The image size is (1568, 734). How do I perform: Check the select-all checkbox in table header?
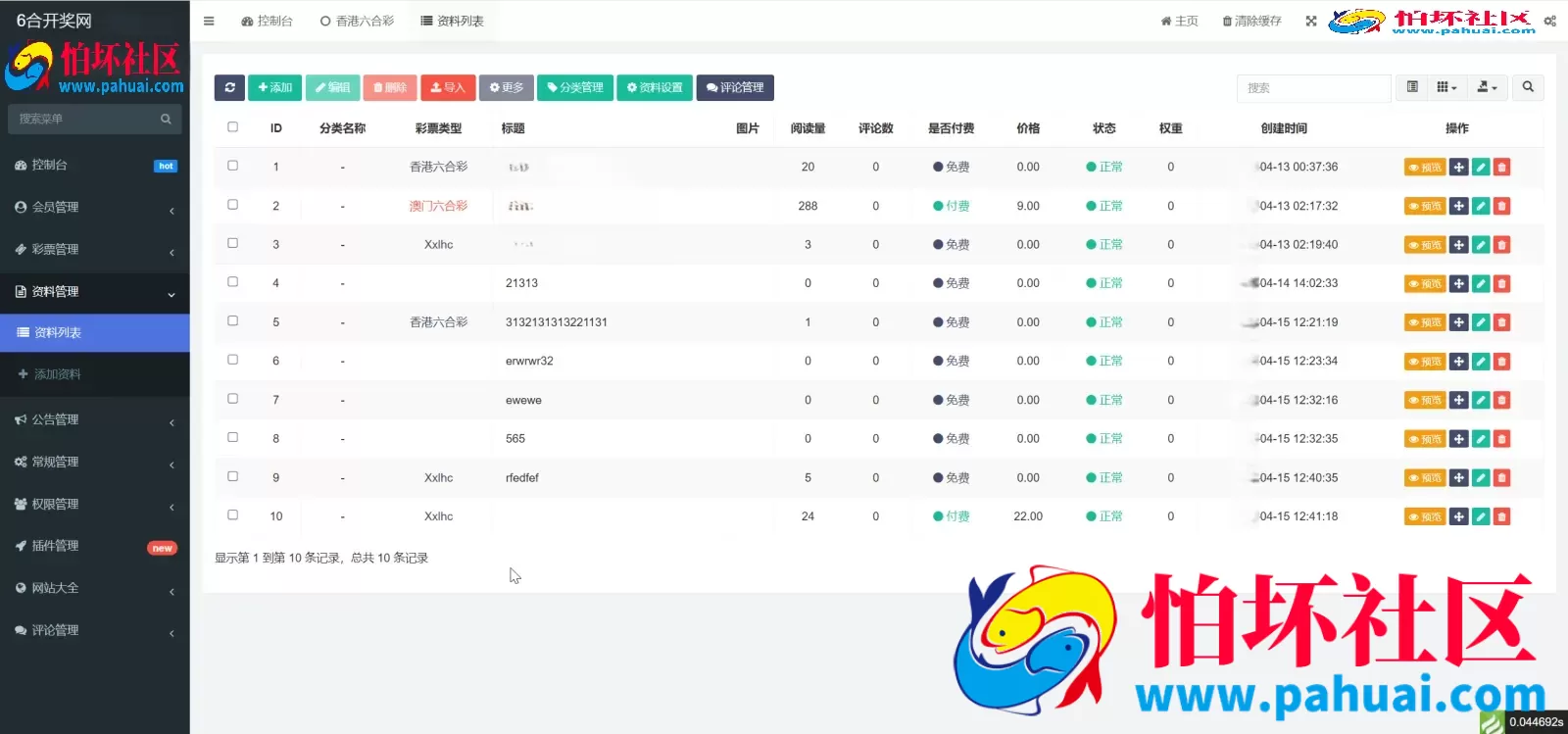(232, 126)
